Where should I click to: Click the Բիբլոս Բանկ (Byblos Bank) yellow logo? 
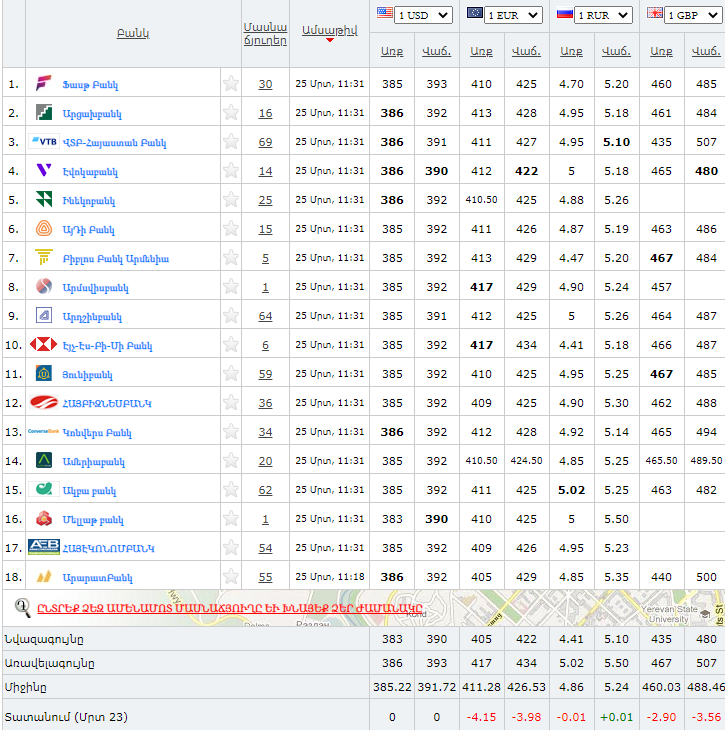click(x=44, y=257)
